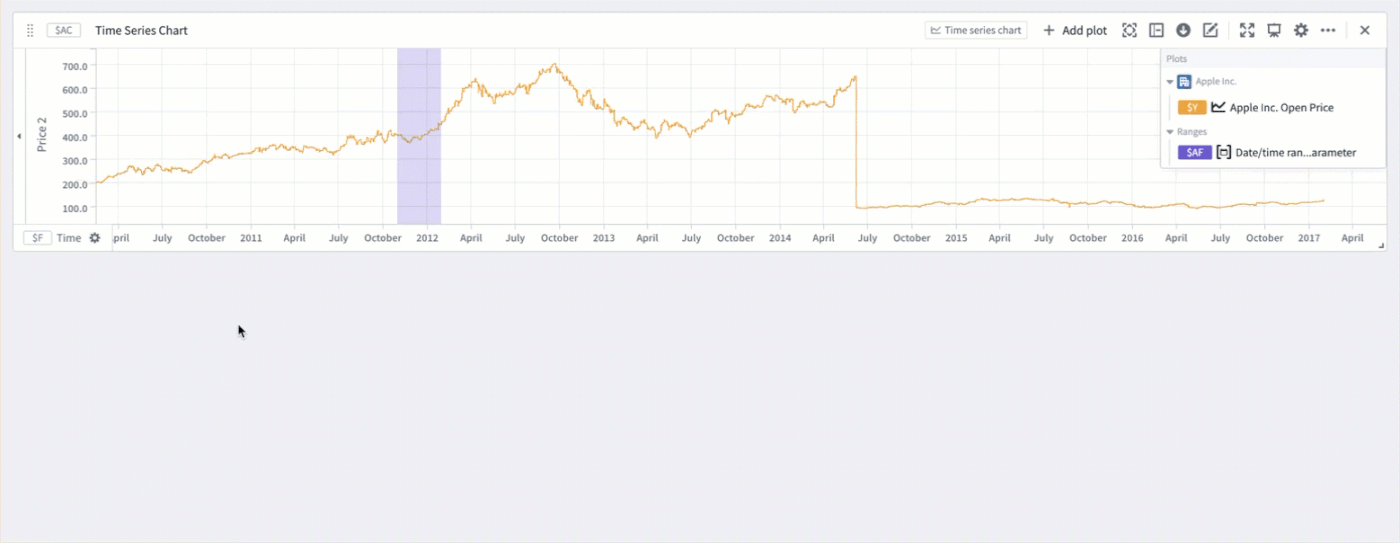The height and width of the screenshot is (543, 1400).
Task: Click the download arrow icon
Action: tap(1183, 31)
